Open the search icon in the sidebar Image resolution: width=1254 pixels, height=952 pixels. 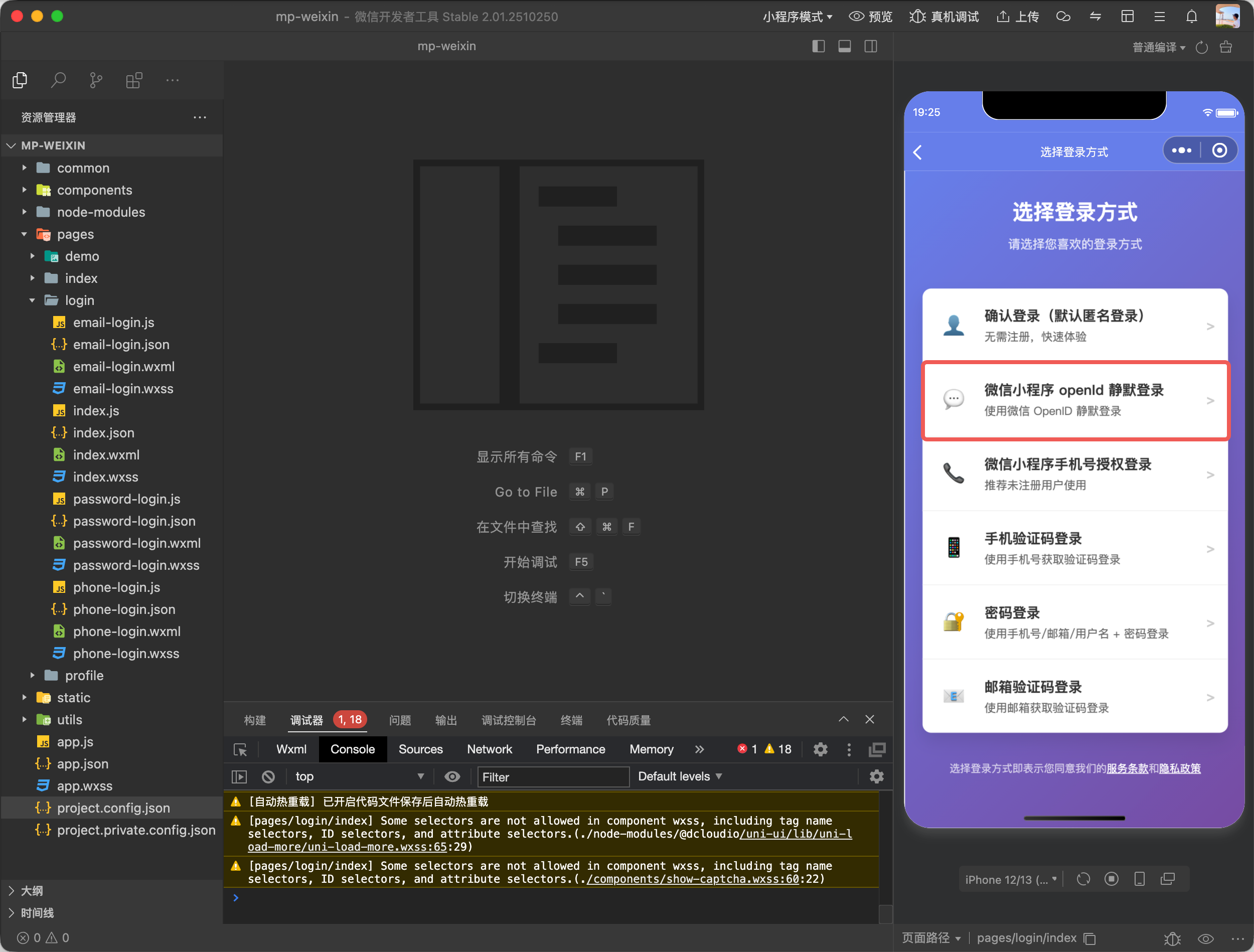58,80
